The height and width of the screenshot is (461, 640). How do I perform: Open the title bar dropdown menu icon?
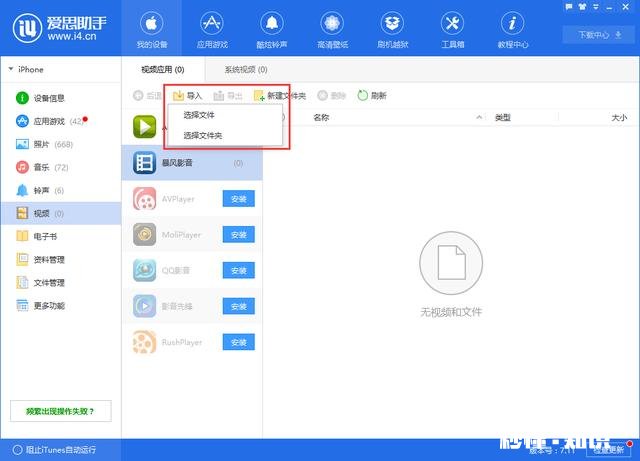pyautogui.click(x=596, y=7)
